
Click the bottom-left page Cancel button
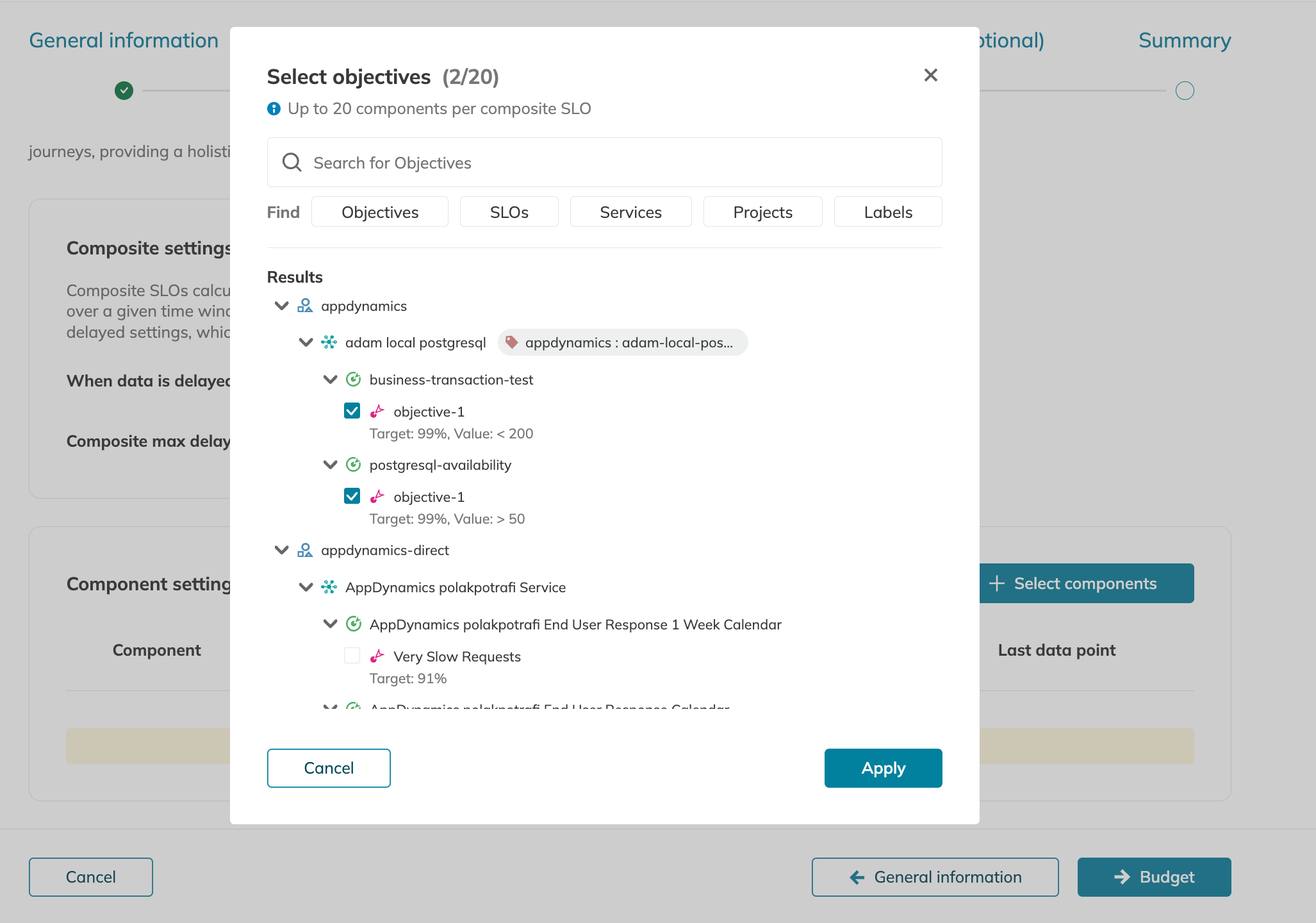[x=91, y=877]
